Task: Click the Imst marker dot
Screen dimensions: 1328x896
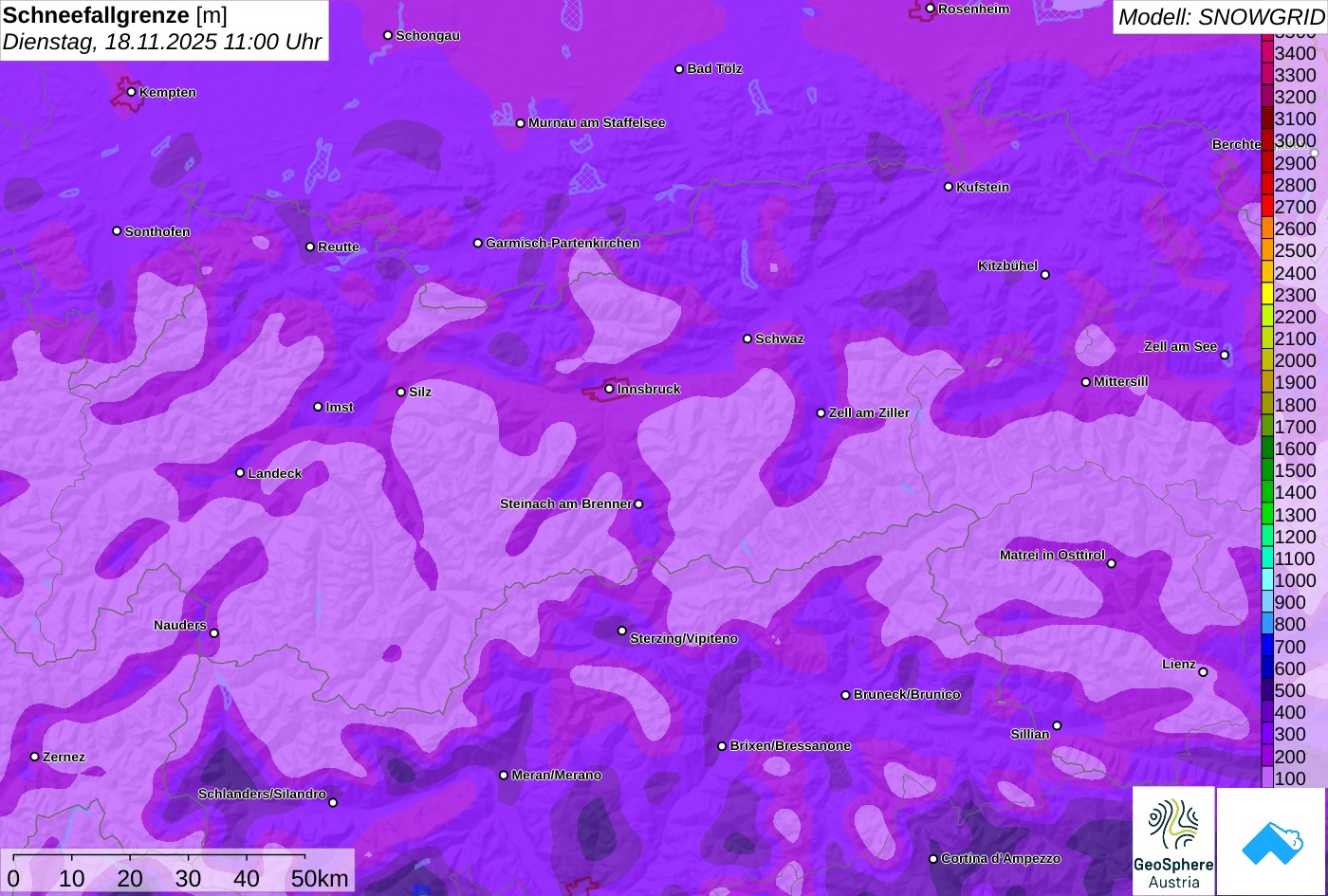Action: point(318,407)
